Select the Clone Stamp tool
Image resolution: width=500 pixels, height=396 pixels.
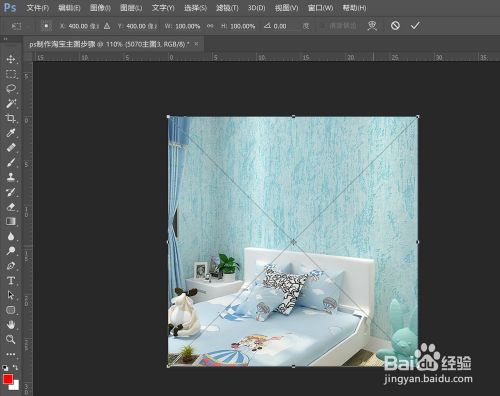pos(11,177)
